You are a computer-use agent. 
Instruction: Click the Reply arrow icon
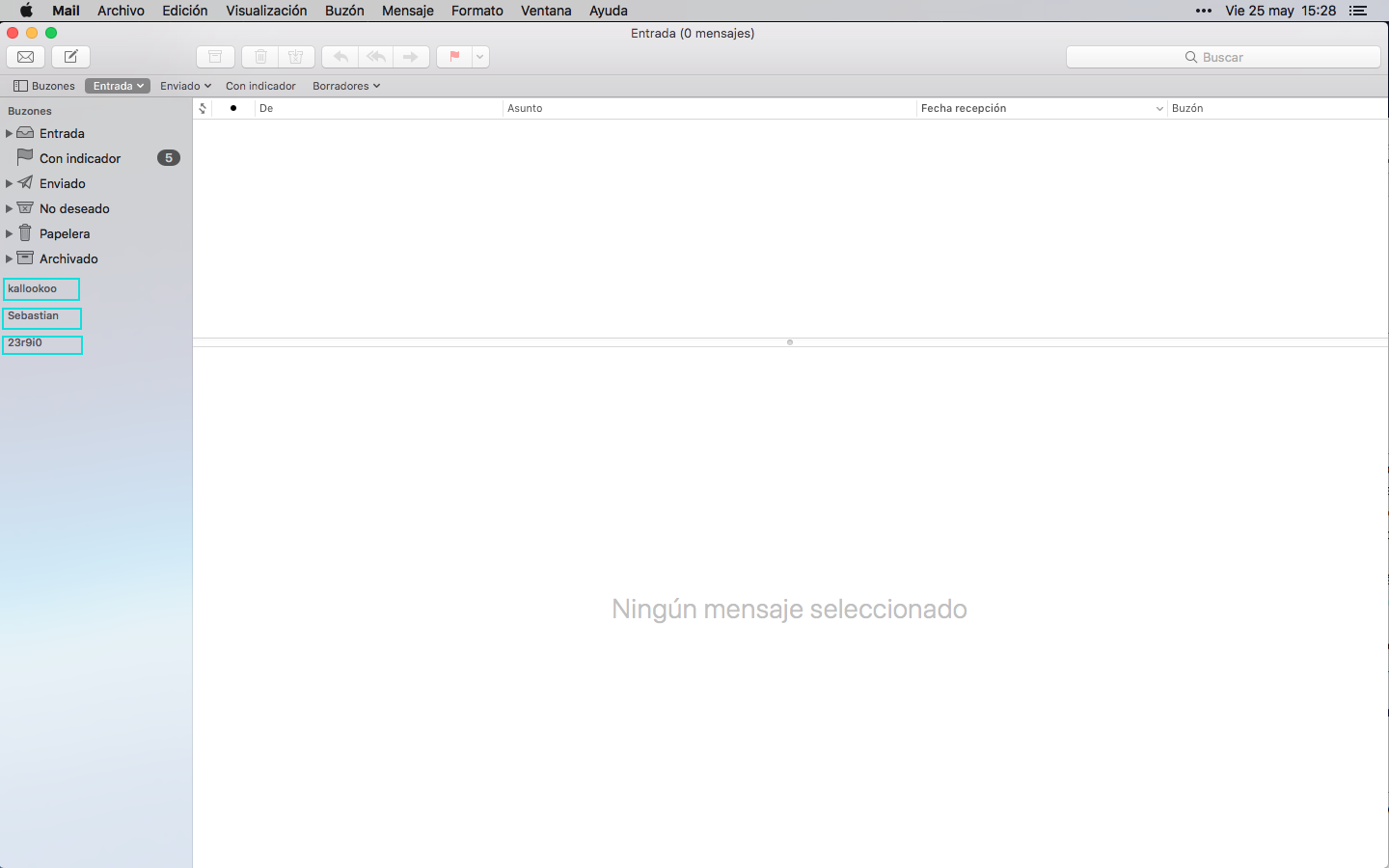pyautogui.click(x=340, y=57)
